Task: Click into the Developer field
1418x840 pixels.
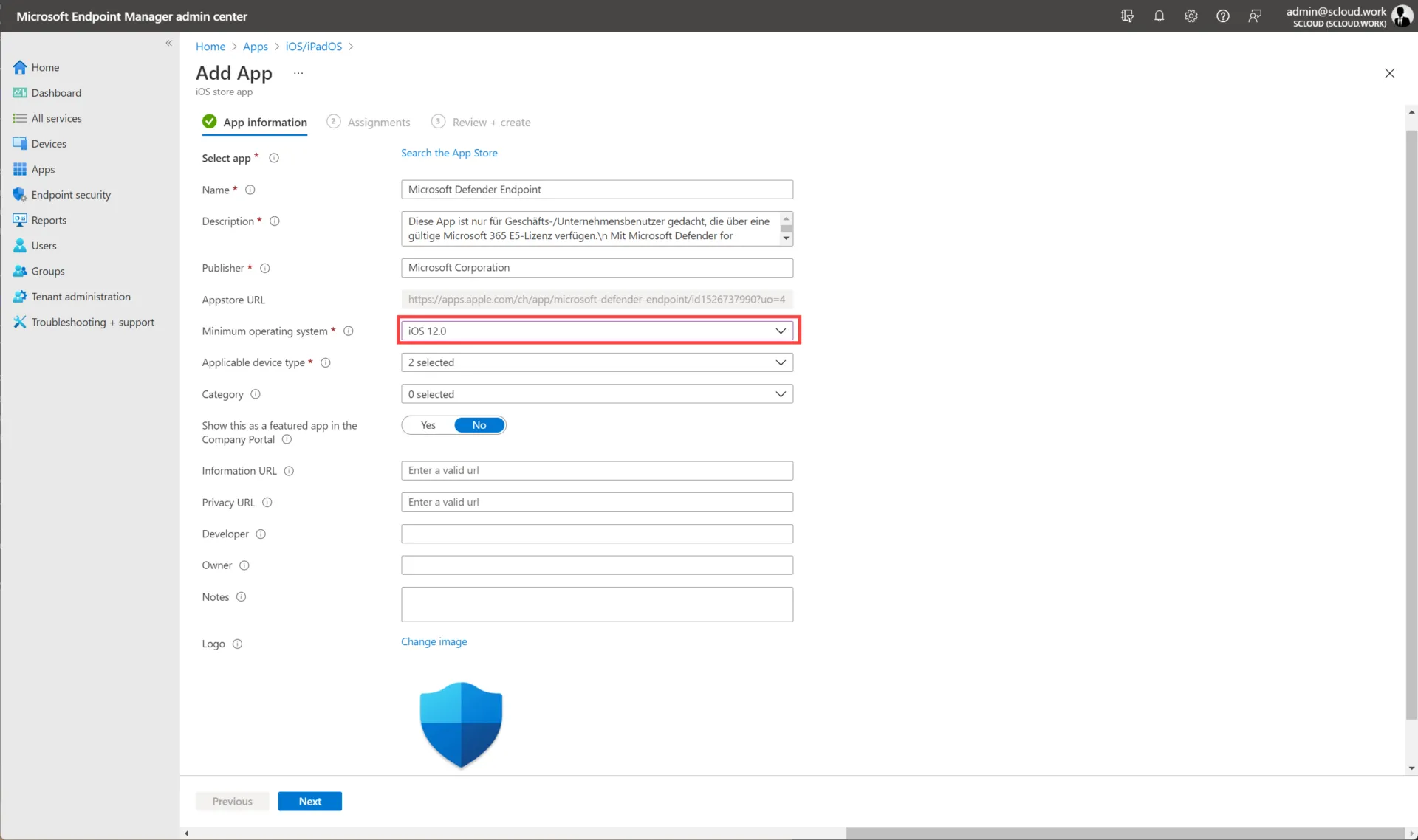Action: click(597, 534)
